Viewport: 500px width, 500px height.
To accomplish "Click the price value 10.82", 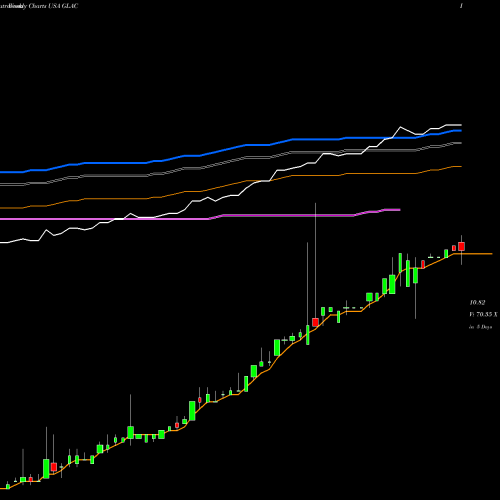I will (477, 302).
